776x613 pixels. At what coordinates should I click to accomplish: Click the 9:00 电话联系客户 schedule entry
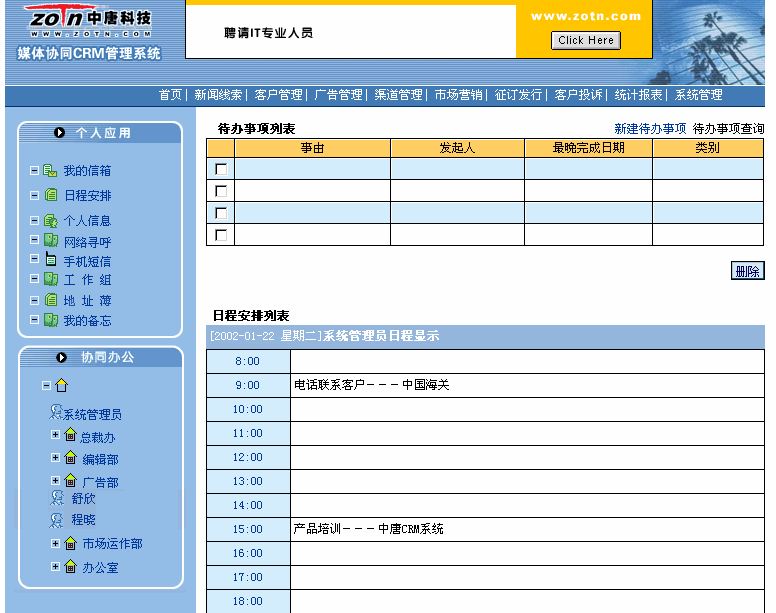click(371, 385)
